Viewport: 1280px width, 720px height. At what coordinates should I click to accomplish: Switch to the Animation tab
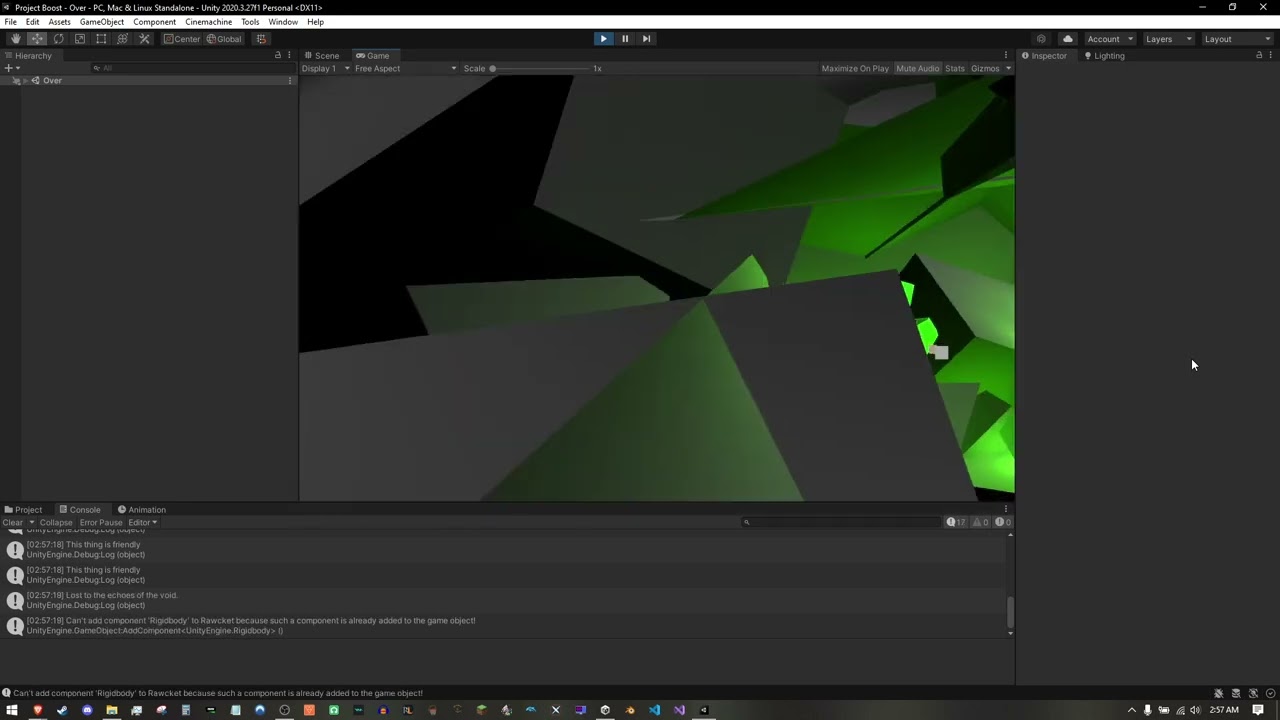pos(142,509)
